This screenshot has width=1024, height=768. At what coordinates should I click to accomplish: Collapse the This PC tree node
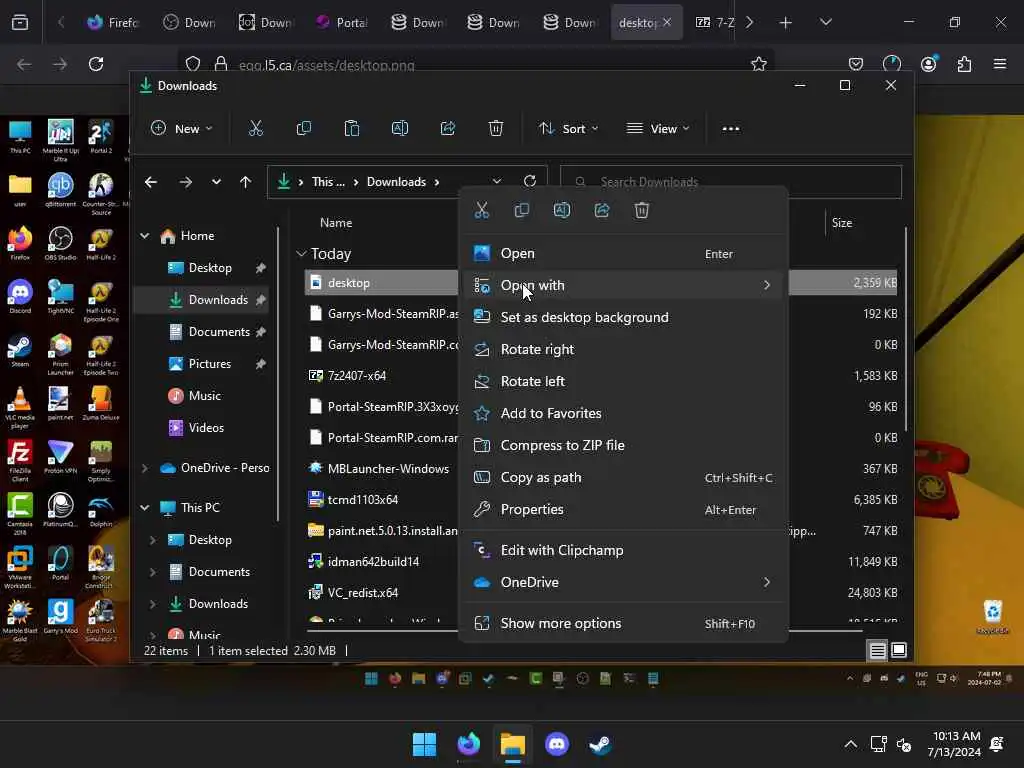[x=145, y=507]
